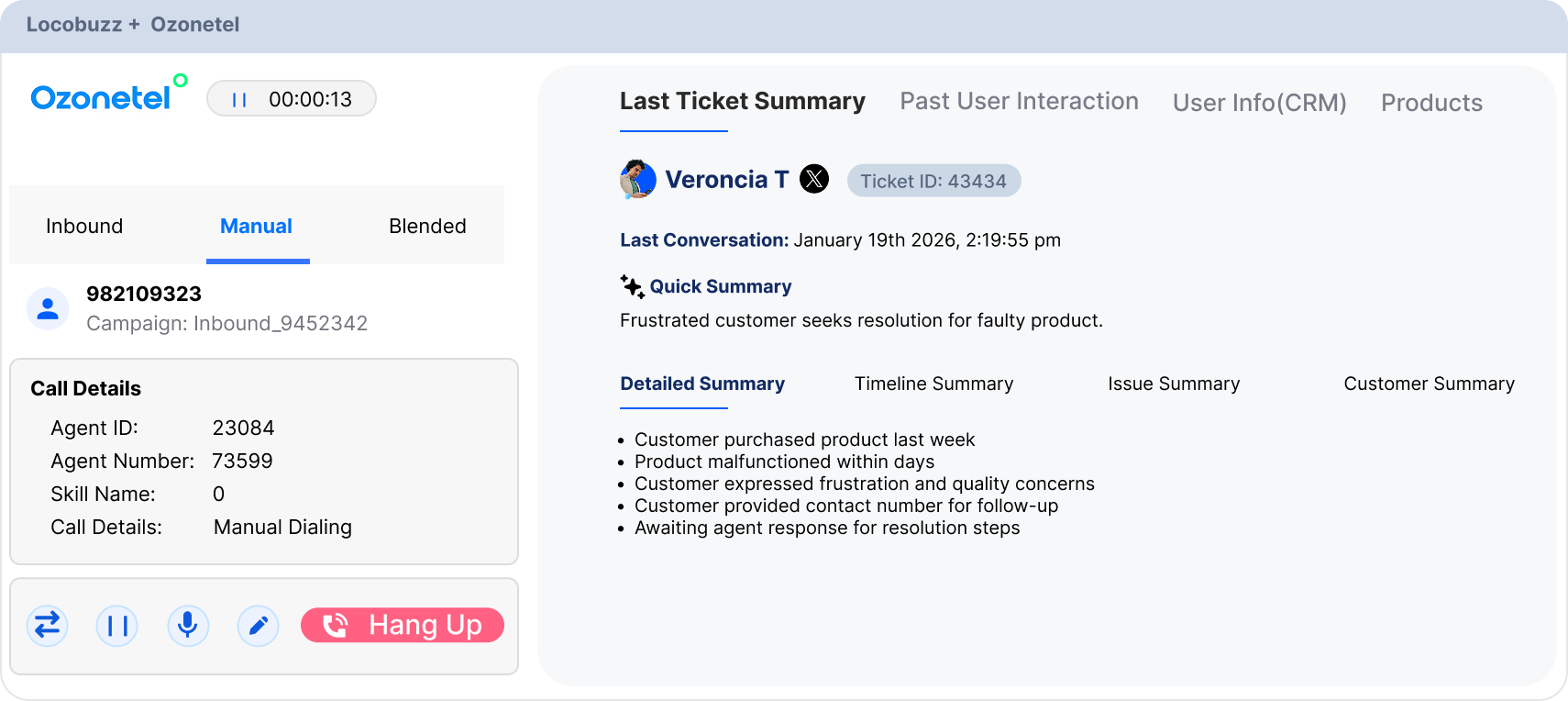Click the call transfer arrows icon
Viewport: 1568px width, 701px height.
coord(47,626)
